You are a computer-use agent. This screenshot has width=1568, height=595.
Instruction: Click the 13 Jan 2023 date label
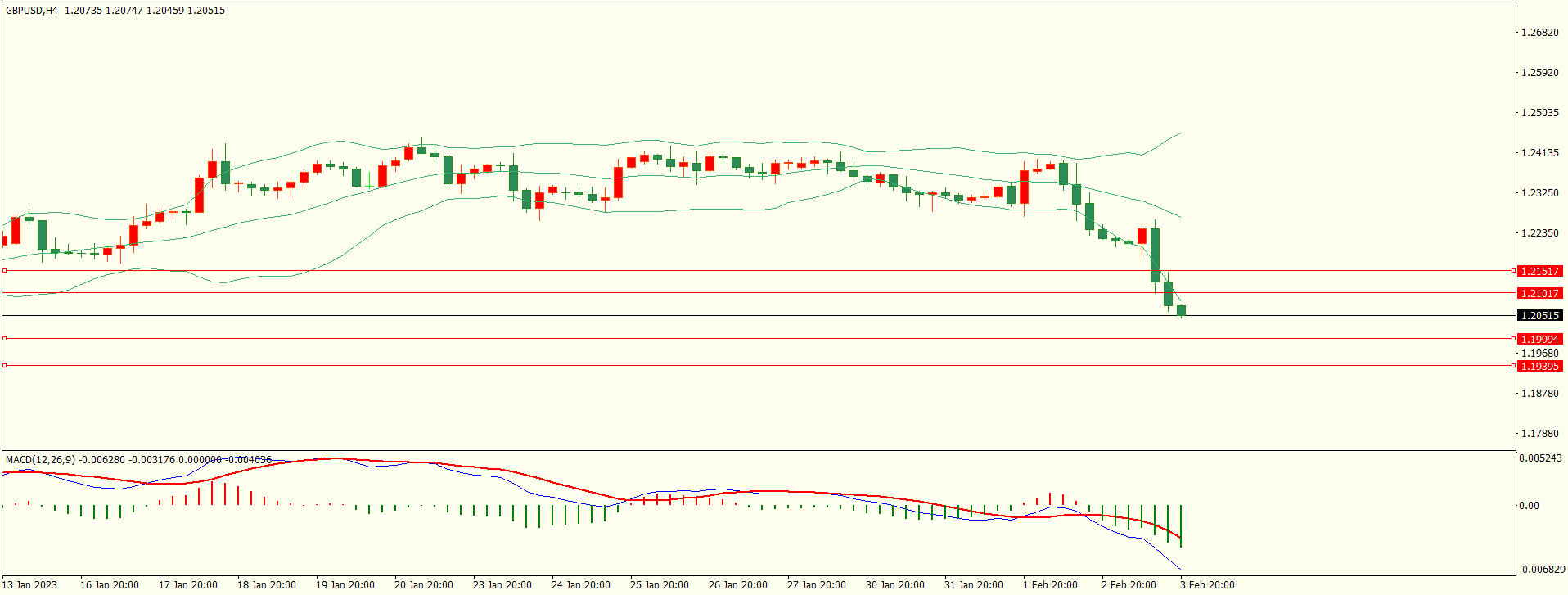tap(30, 584)
